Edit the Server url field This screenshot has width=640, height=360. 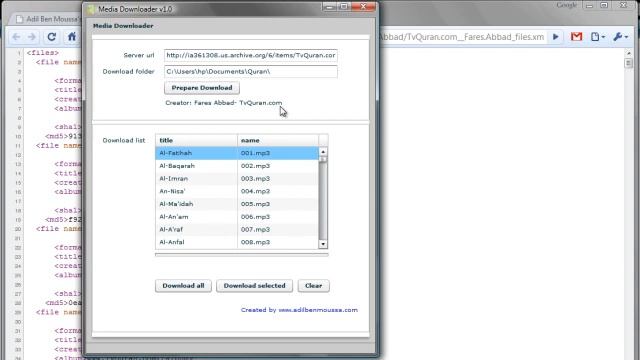click(x=251, y=55)
